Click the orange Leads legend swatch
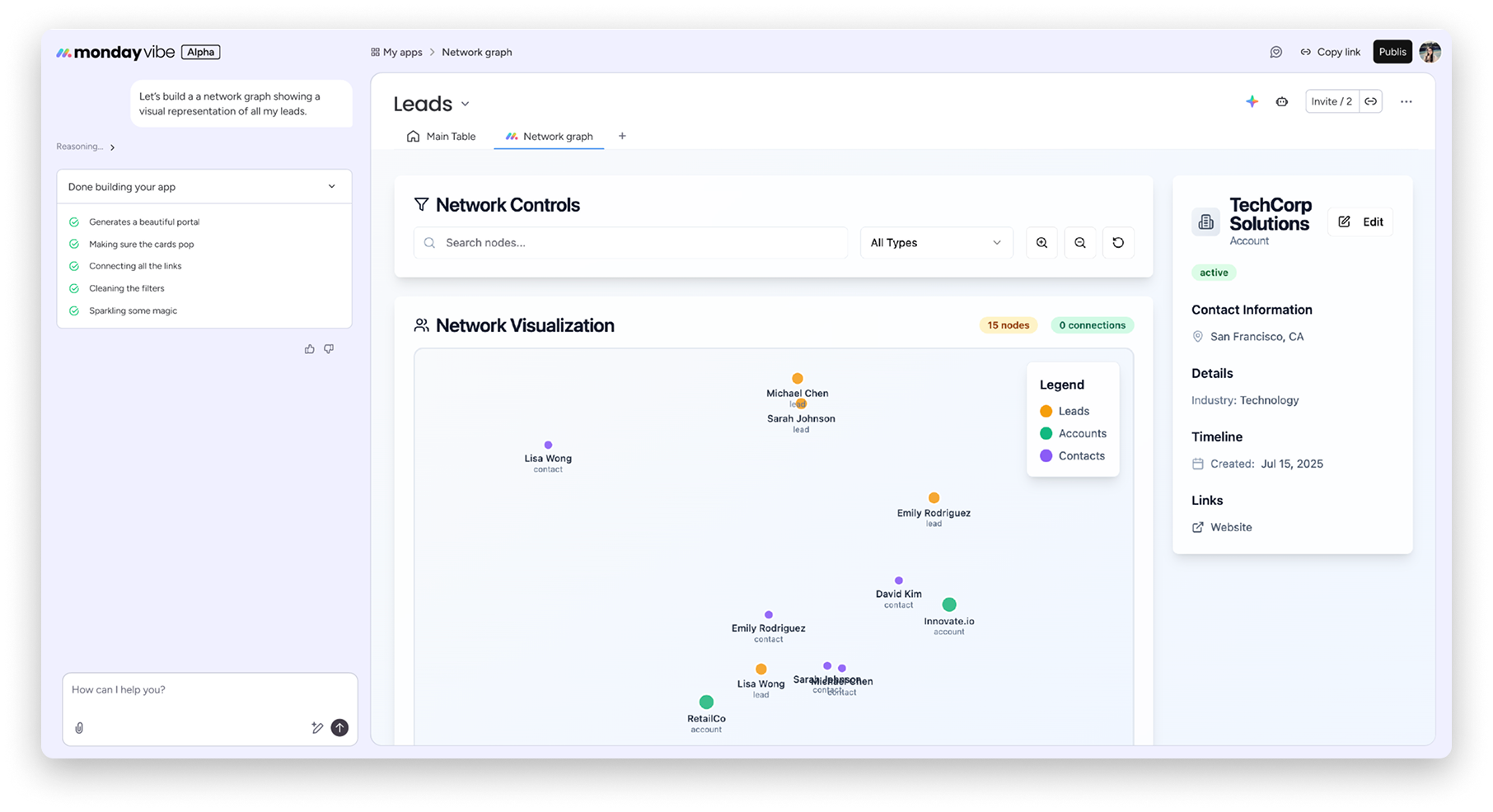The height and width of the screenshot is (812, 1493). pyautogui.click(x=1046, y=411)
